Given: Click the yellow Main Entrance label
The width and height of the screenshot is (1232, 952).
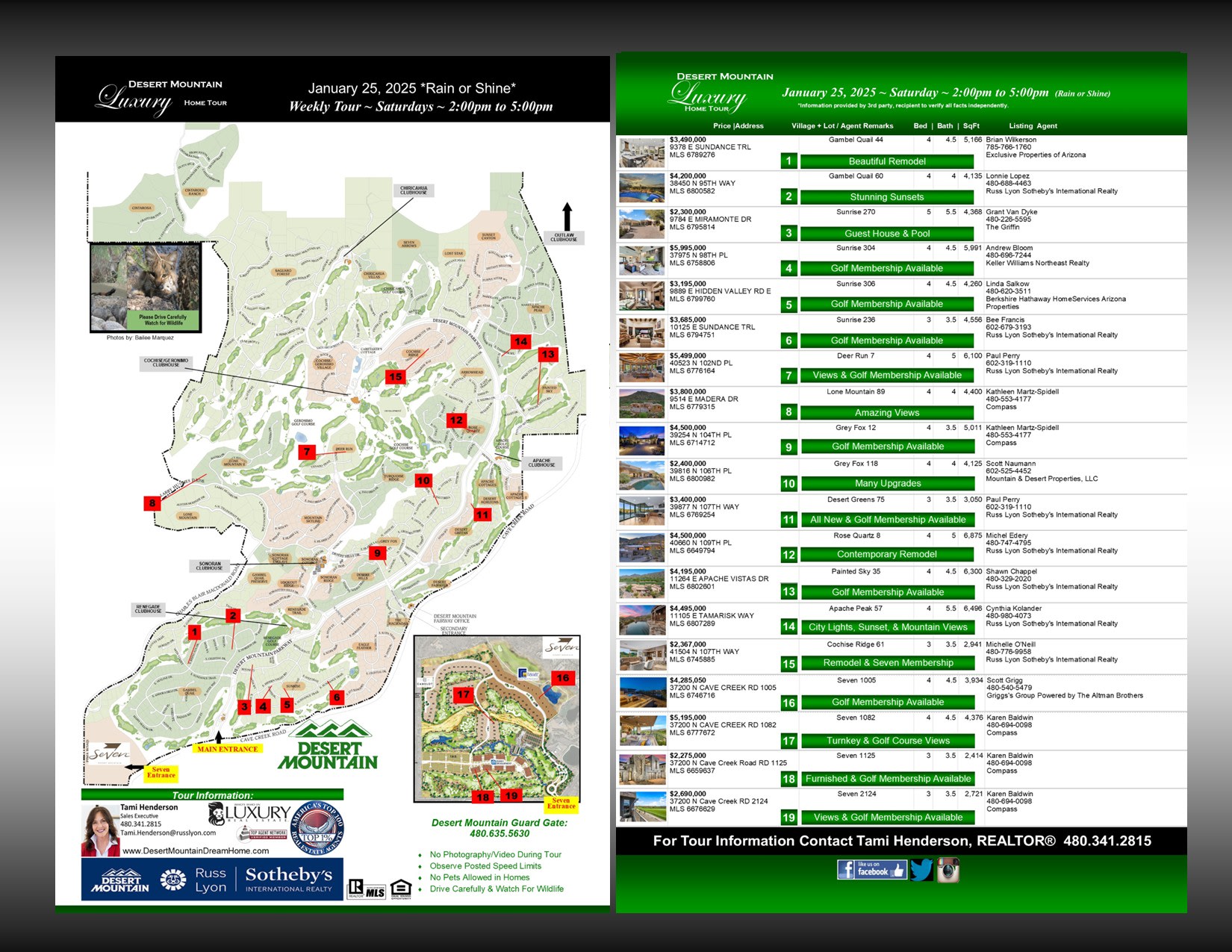Looking at the screenshot, I should [x=228, y=749].
